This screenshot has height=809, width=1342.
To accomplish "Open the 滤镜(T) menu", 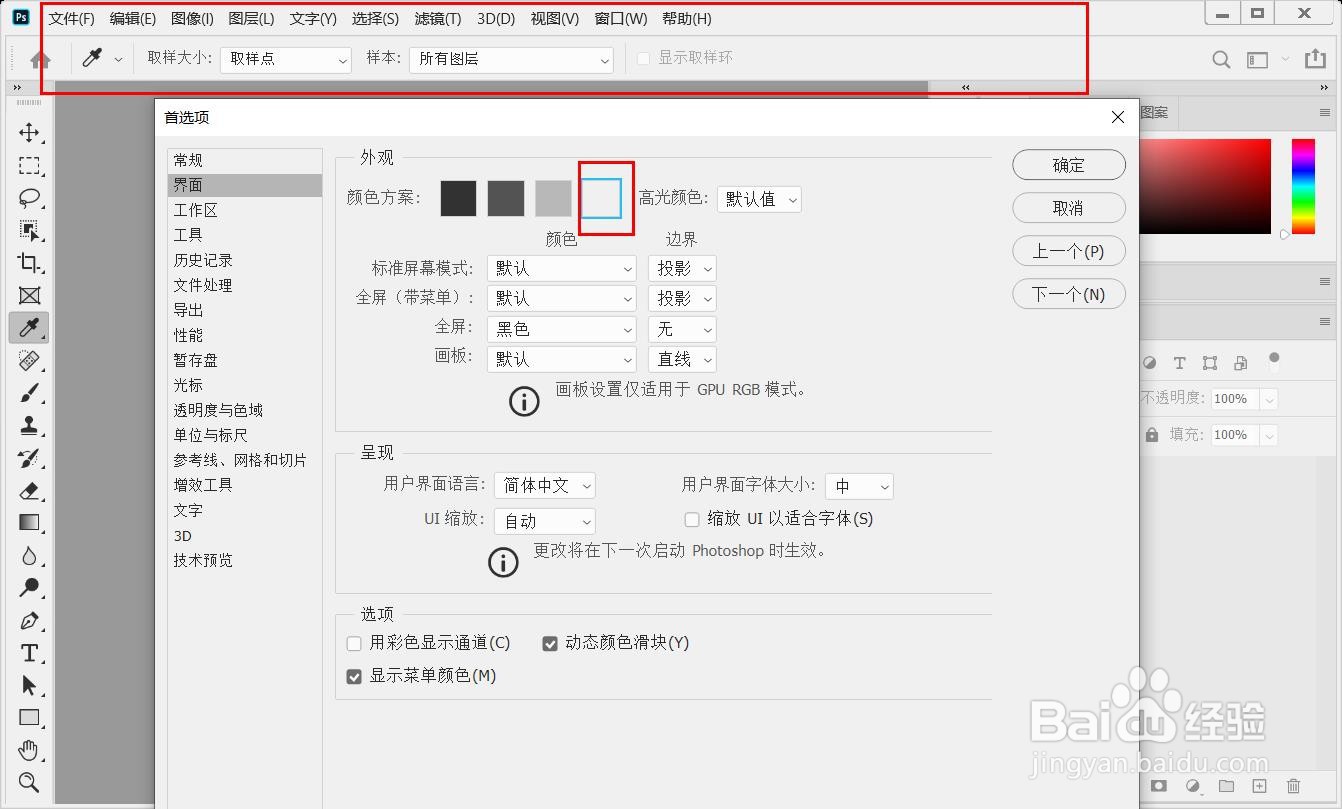I will coord(438,18).
